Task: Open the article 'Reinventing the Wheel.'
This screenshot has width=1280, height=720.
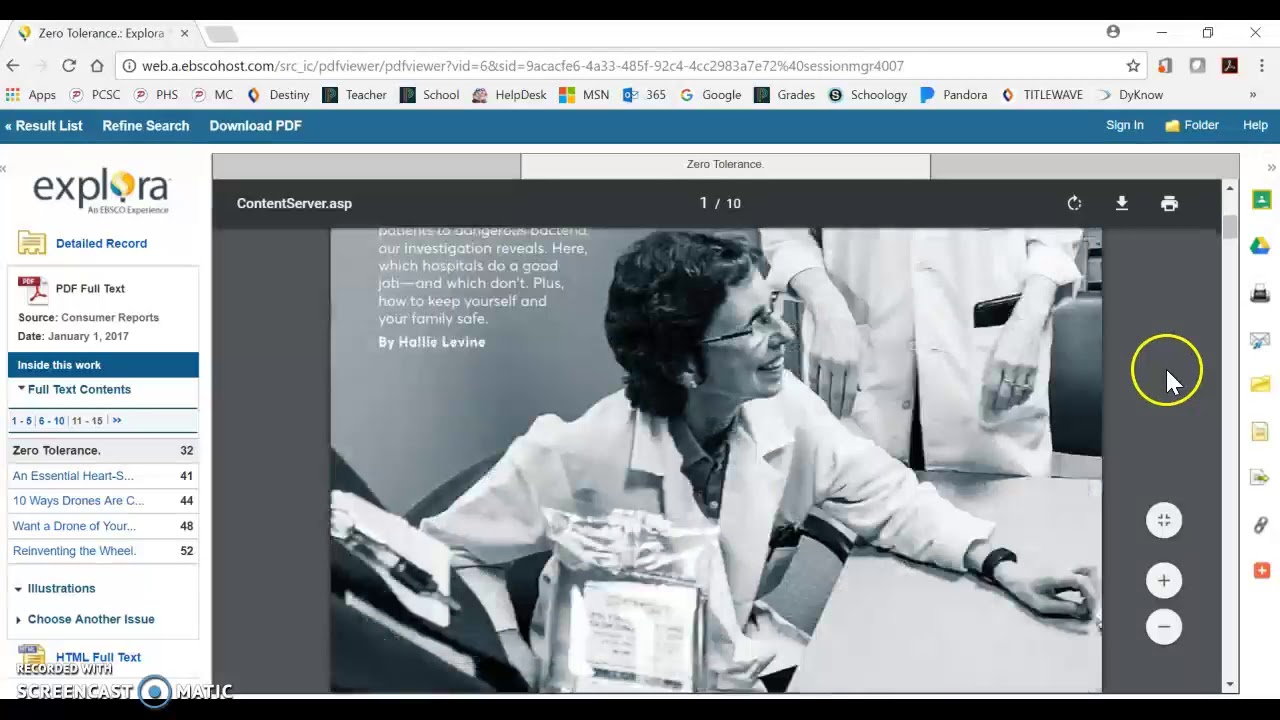Action: coord(74,551)
